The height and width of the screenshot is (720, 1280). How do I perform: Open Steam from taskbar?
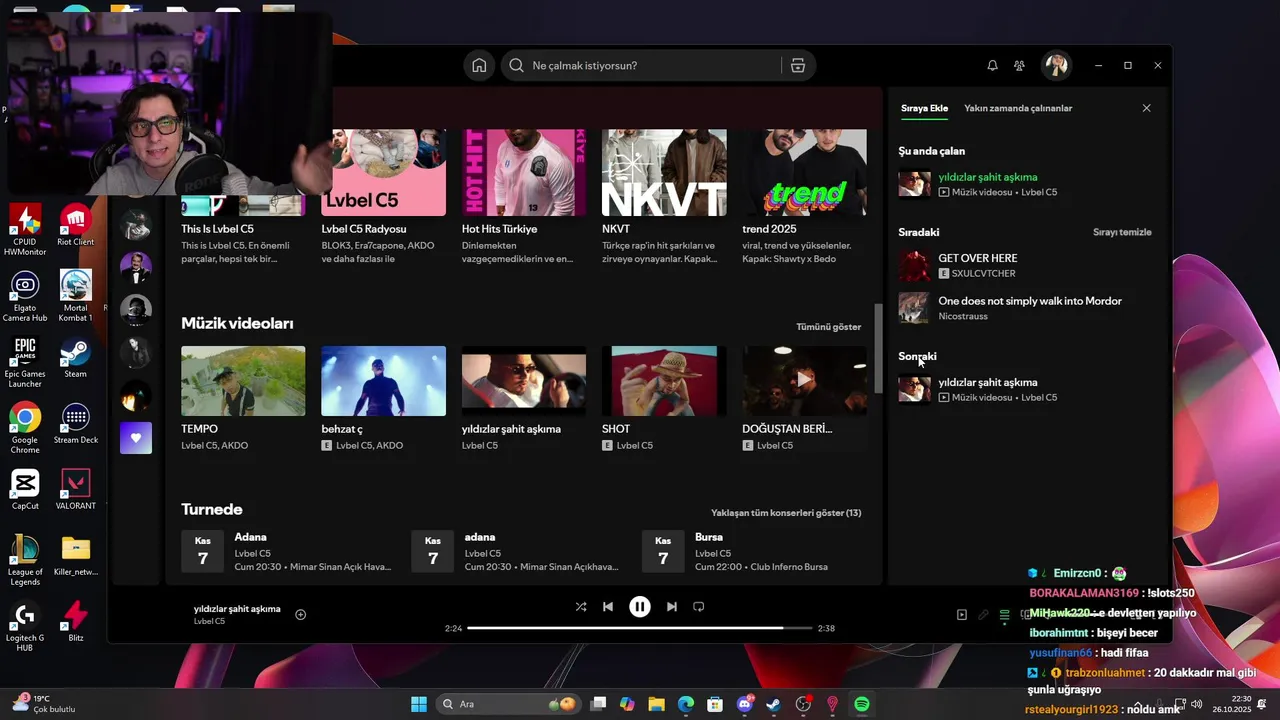pos(774,704)
